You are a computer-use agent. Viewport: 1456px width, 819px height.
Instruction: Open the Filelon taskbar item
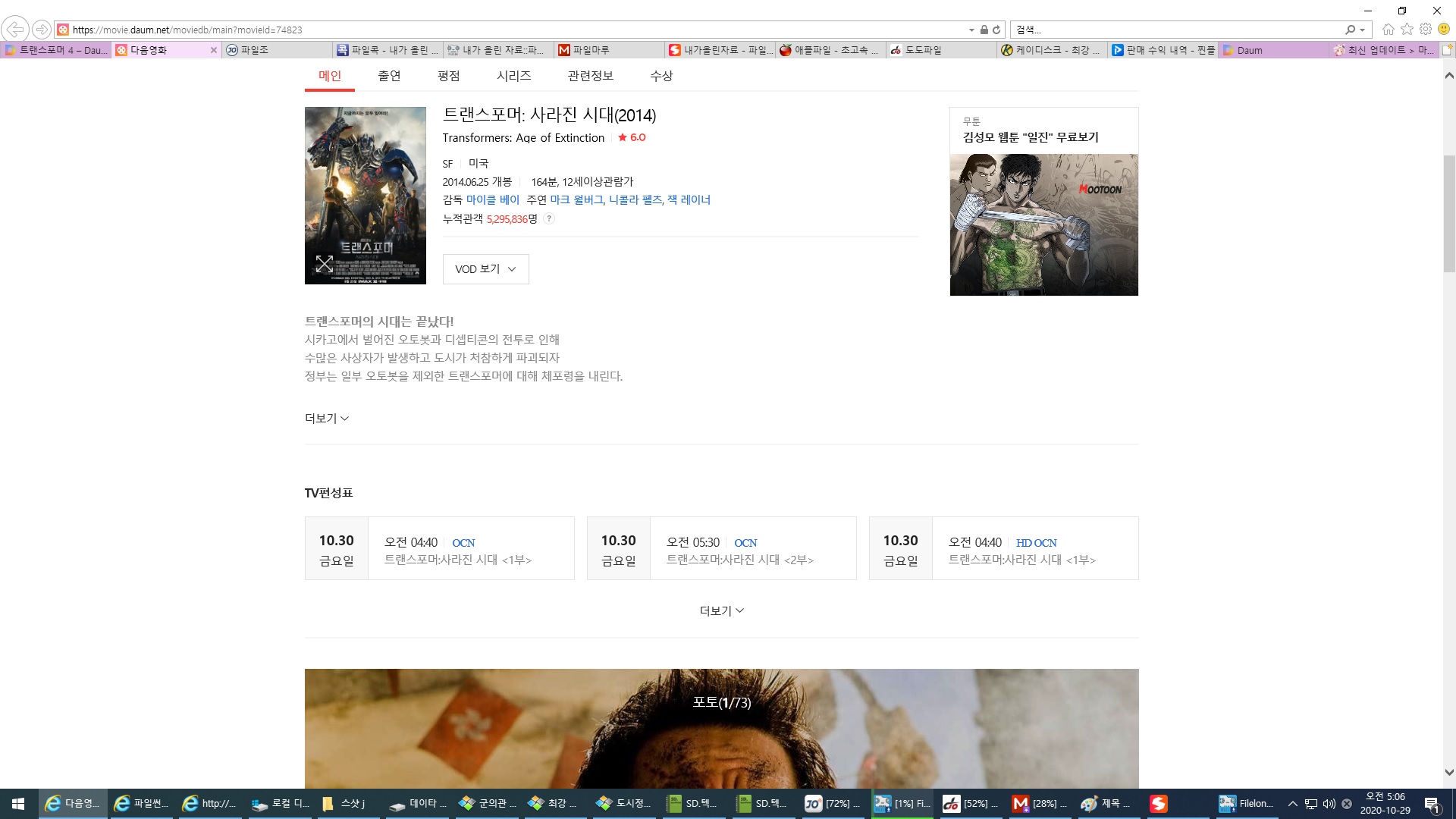click(x=1247, y=803)
